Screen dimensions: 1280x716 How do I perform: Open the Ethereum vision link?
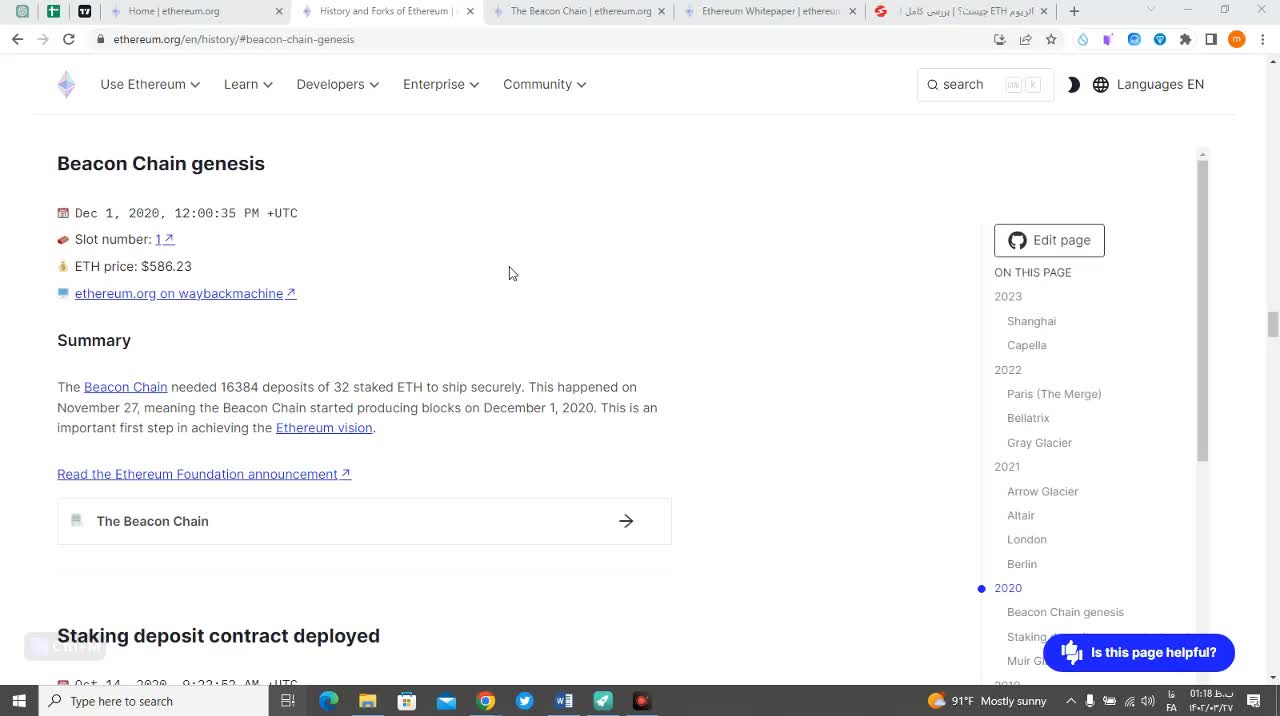(324, 428)
